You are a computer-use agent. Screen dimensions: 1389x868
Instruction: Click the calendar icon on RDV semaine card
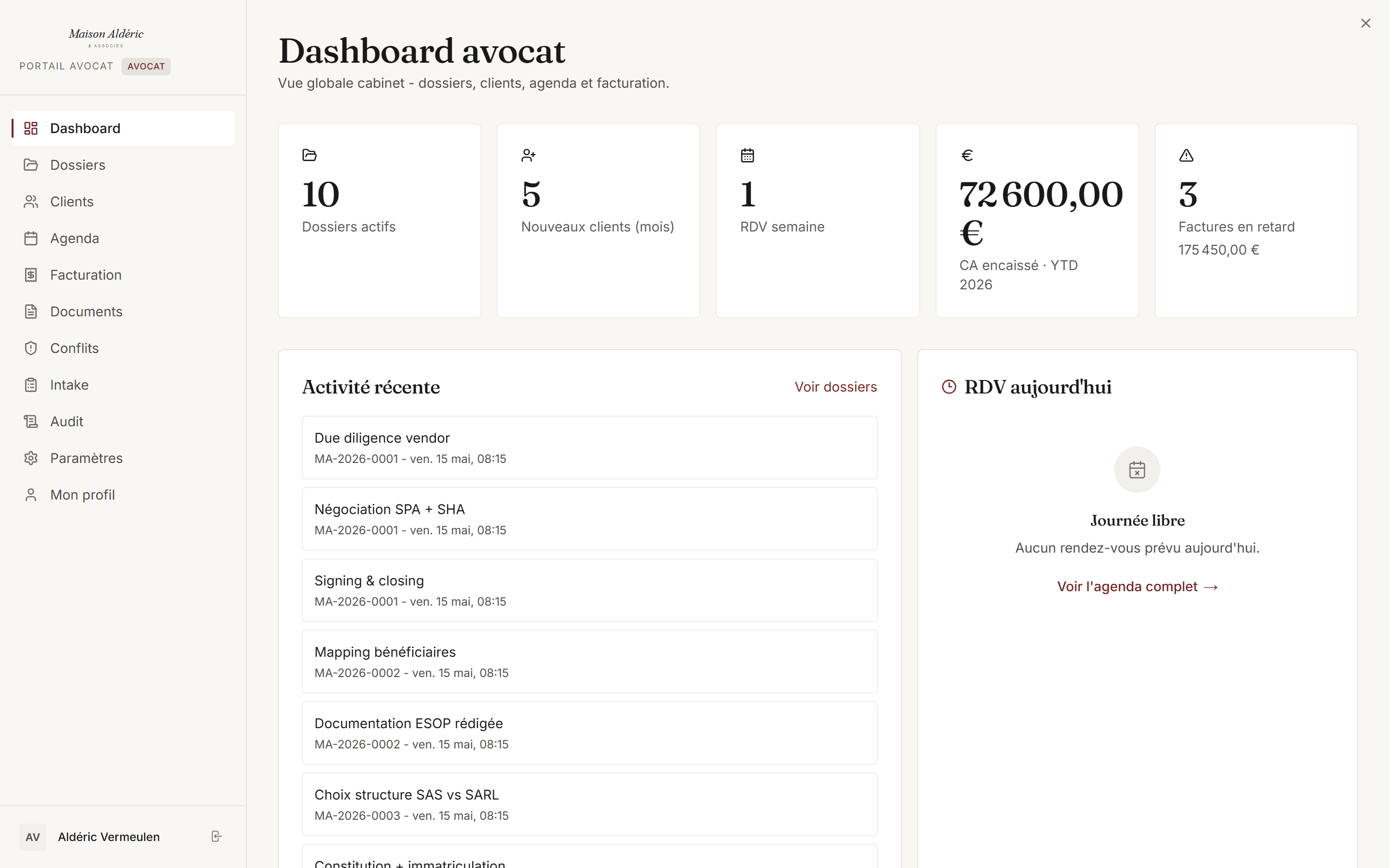747,155
